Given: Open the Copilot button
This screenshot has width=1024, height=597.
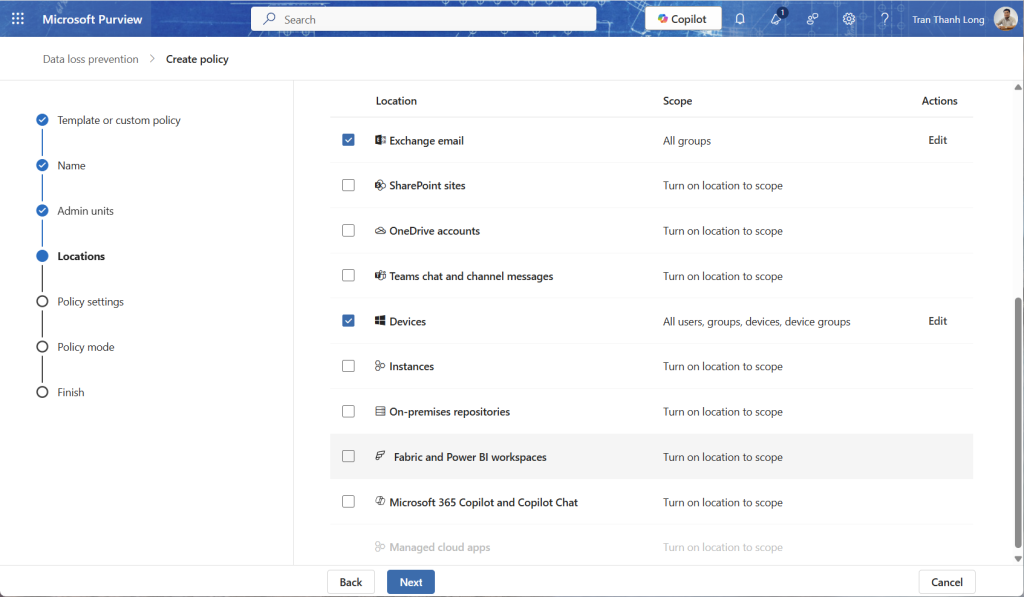Looking at the screenshot, I should point(683,19).
